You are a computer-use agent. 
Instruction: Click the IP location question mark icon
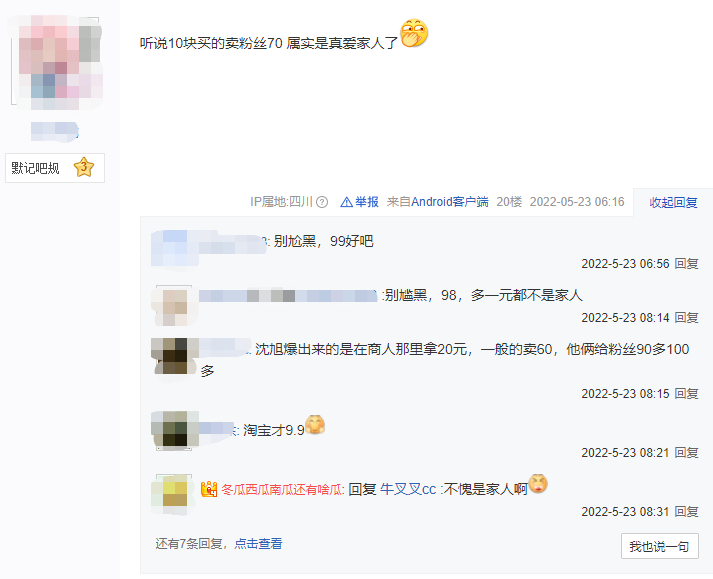(x=322, y=202)
